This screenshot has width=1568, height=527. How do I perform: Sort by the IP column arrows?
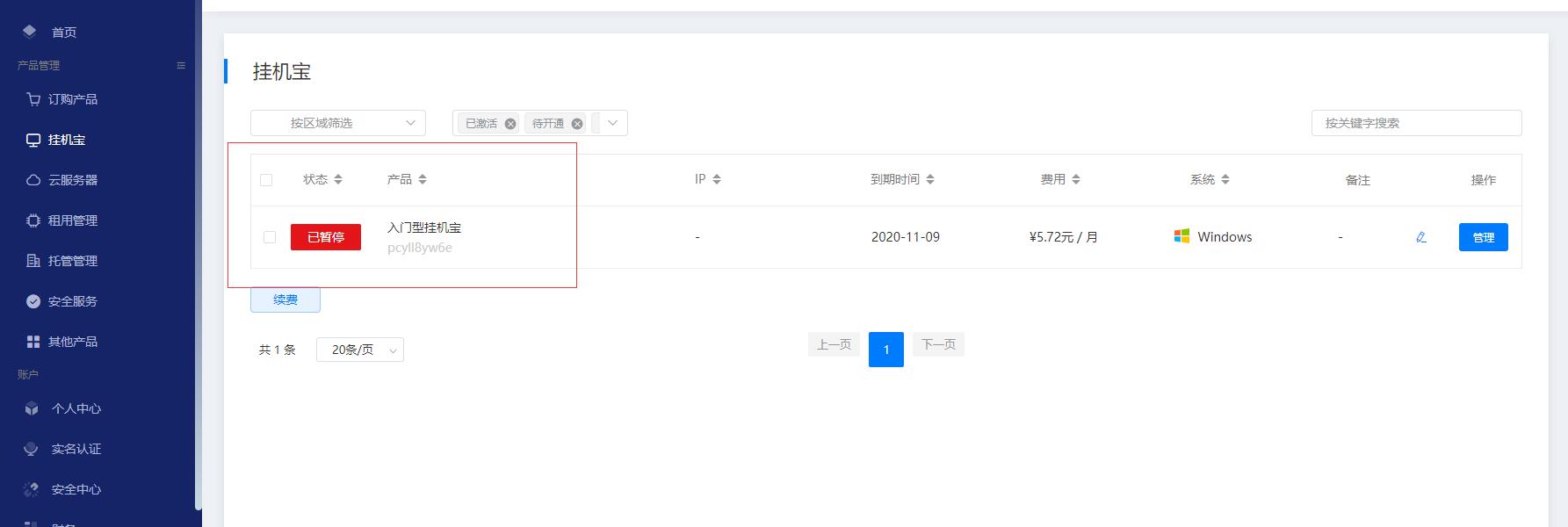click(717, 179)
